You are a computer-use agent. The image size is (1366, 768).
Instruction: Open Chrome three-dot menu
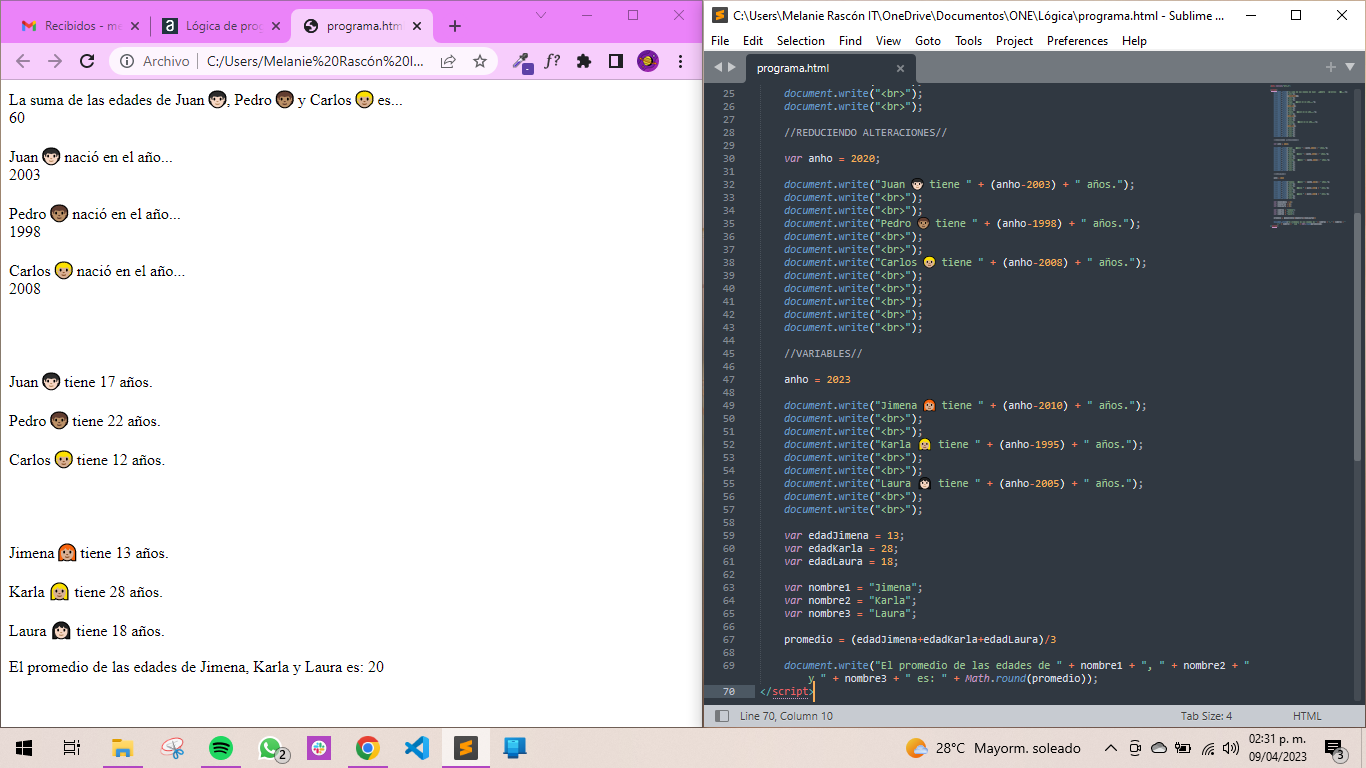pos(680,61)
